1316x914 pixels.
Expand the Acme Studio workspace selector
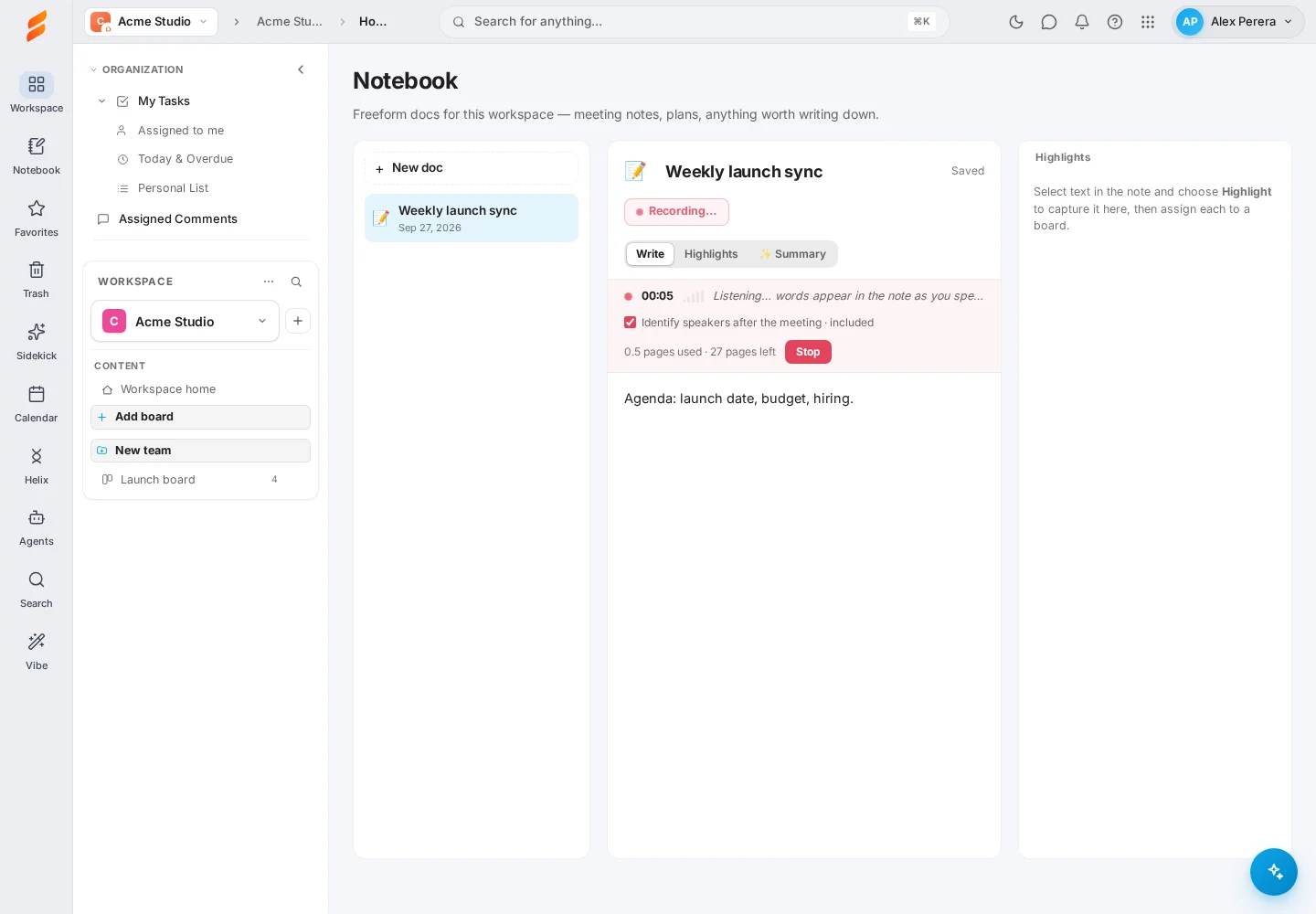pyautogui.click(x=186, y=321)
